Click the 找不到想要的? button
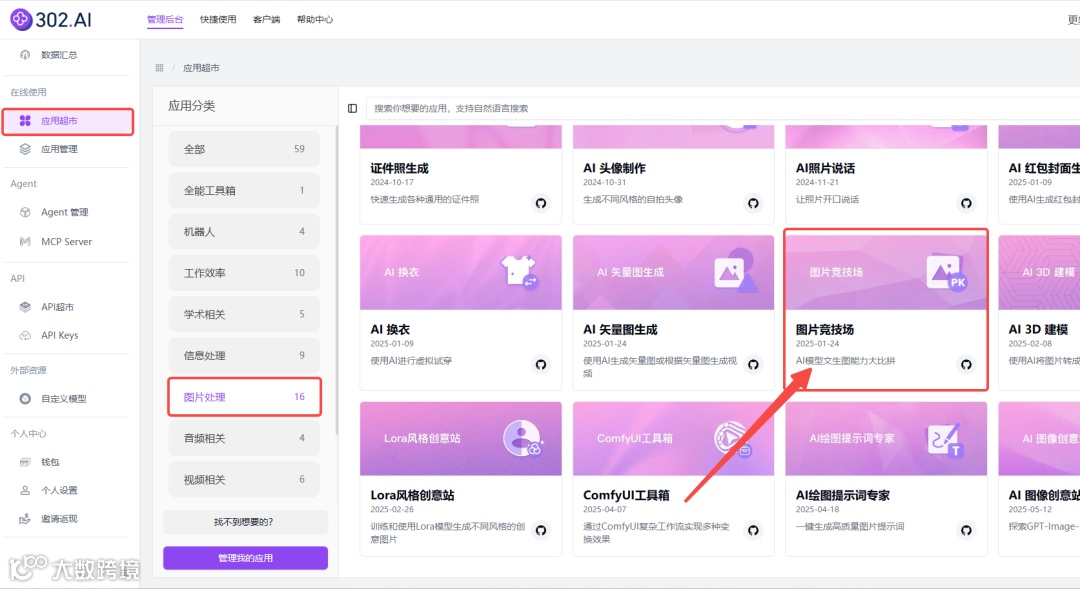 tap(245, 522)
